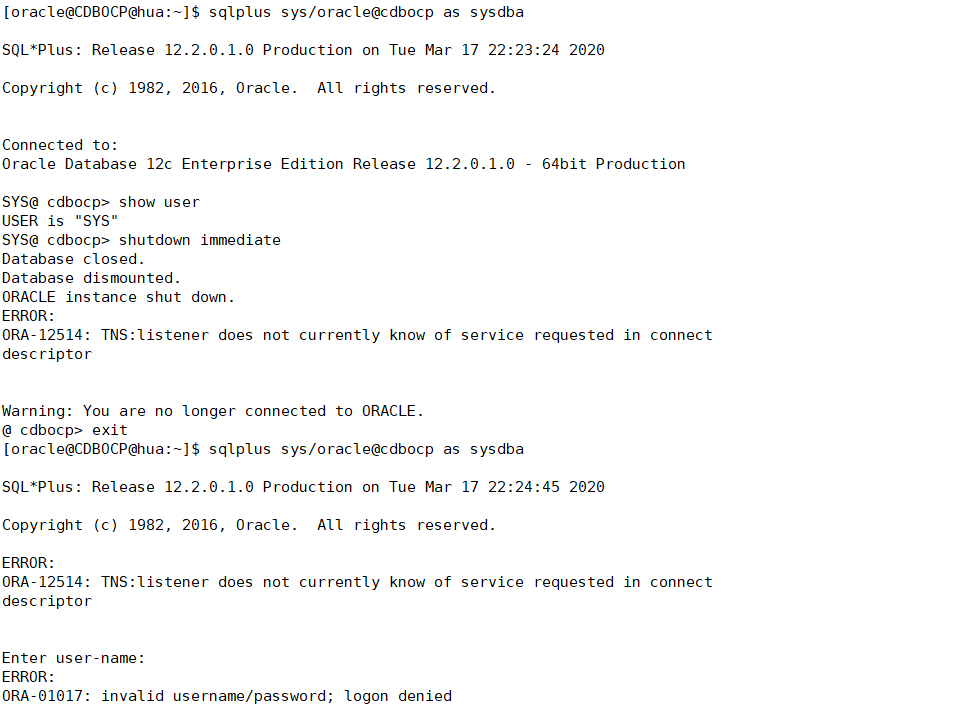
Task: Click the "show user" command text
Action: click(x=159, y=202)
